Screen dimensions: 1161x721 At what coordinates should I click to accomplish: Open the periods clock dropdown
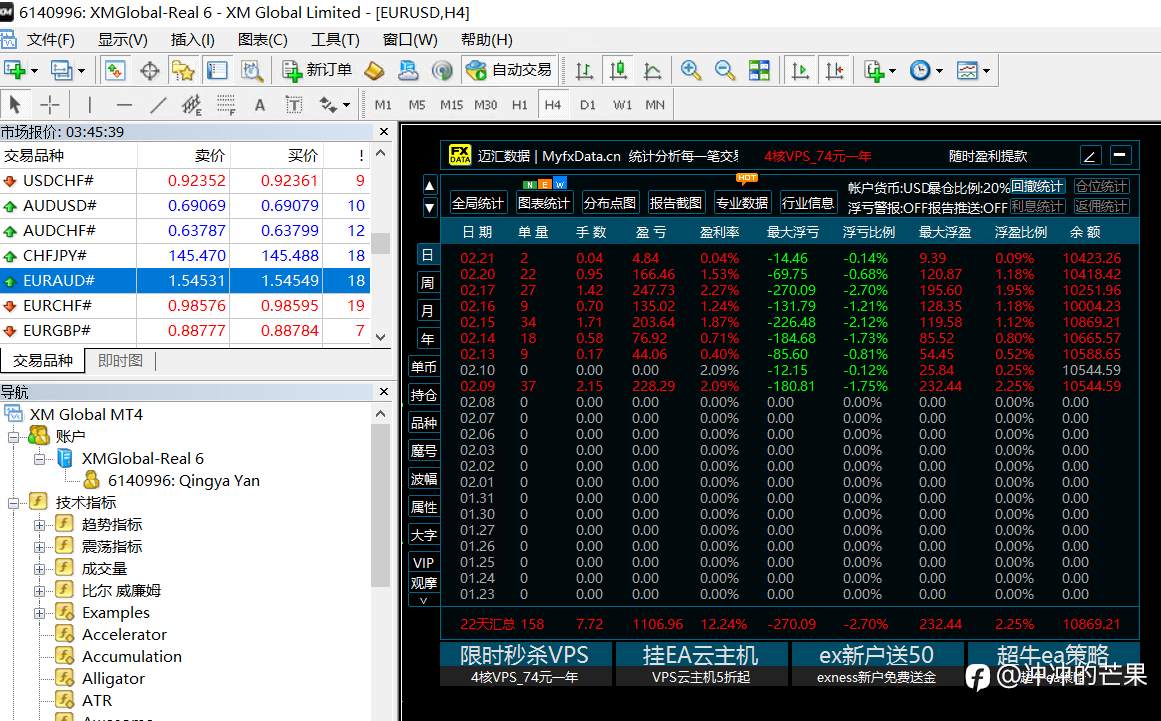926,70
